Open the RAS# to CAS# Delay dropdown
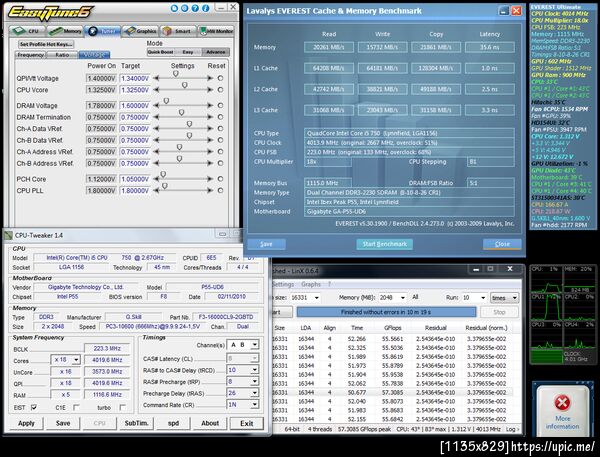The image size is (600, 457). point(254,370)
